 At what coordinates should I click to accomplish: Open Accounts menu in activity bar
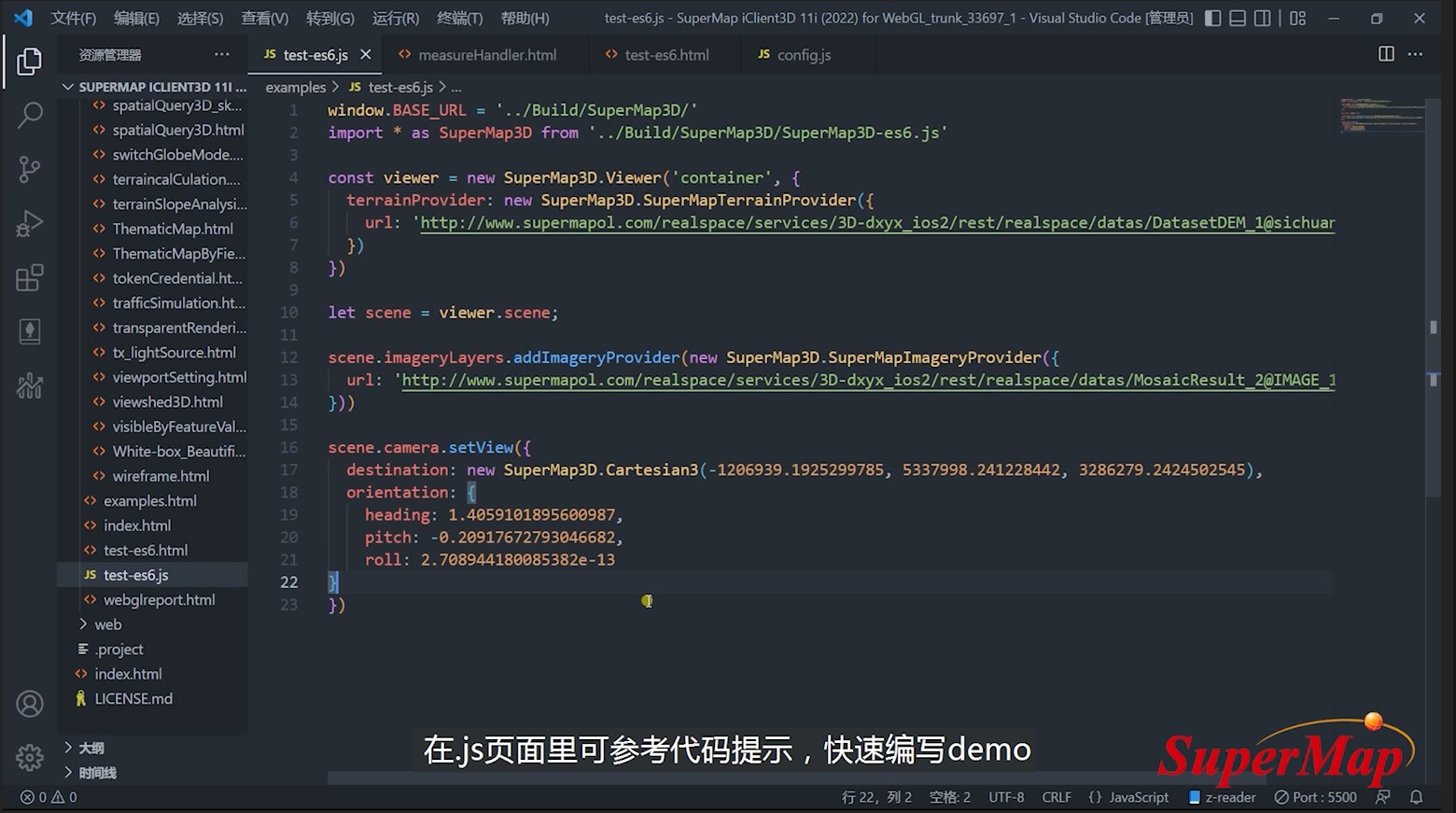pos(30,704)
